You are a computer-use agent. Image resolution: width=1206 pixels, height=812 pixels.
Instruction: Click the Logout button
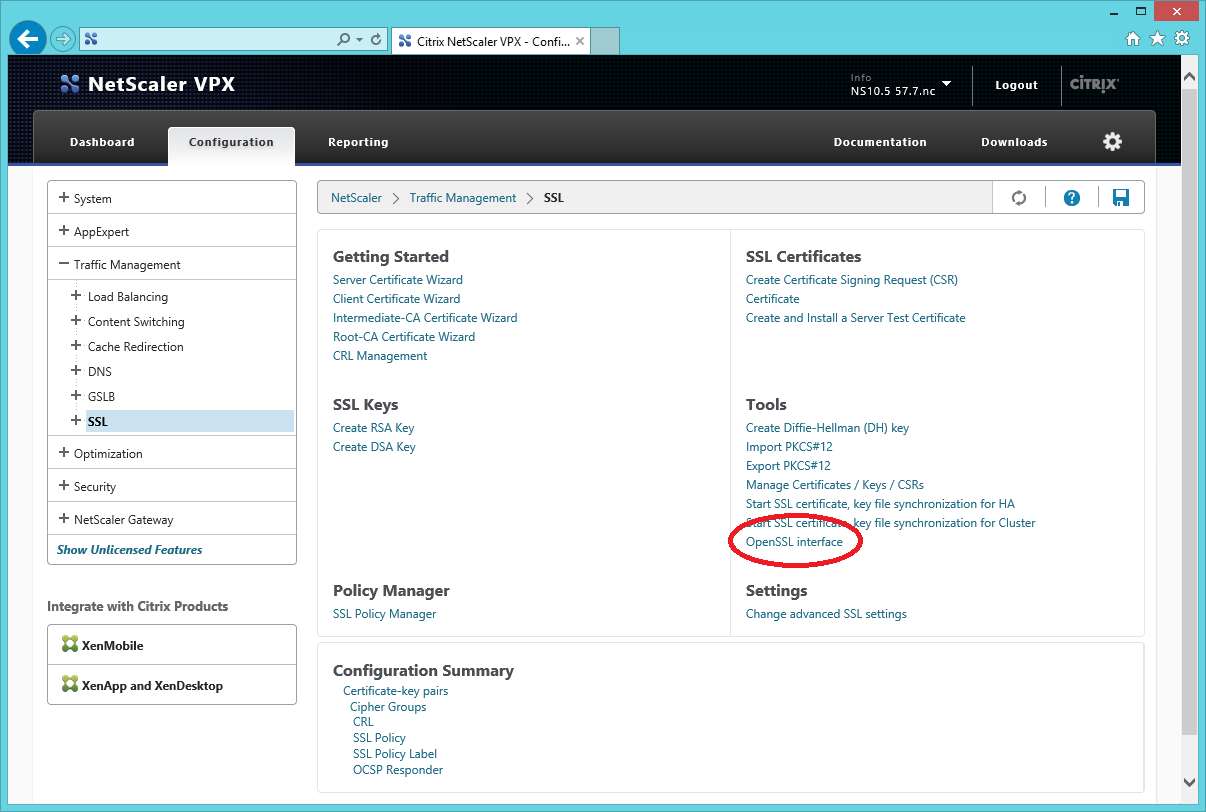tap(1016, 85)
